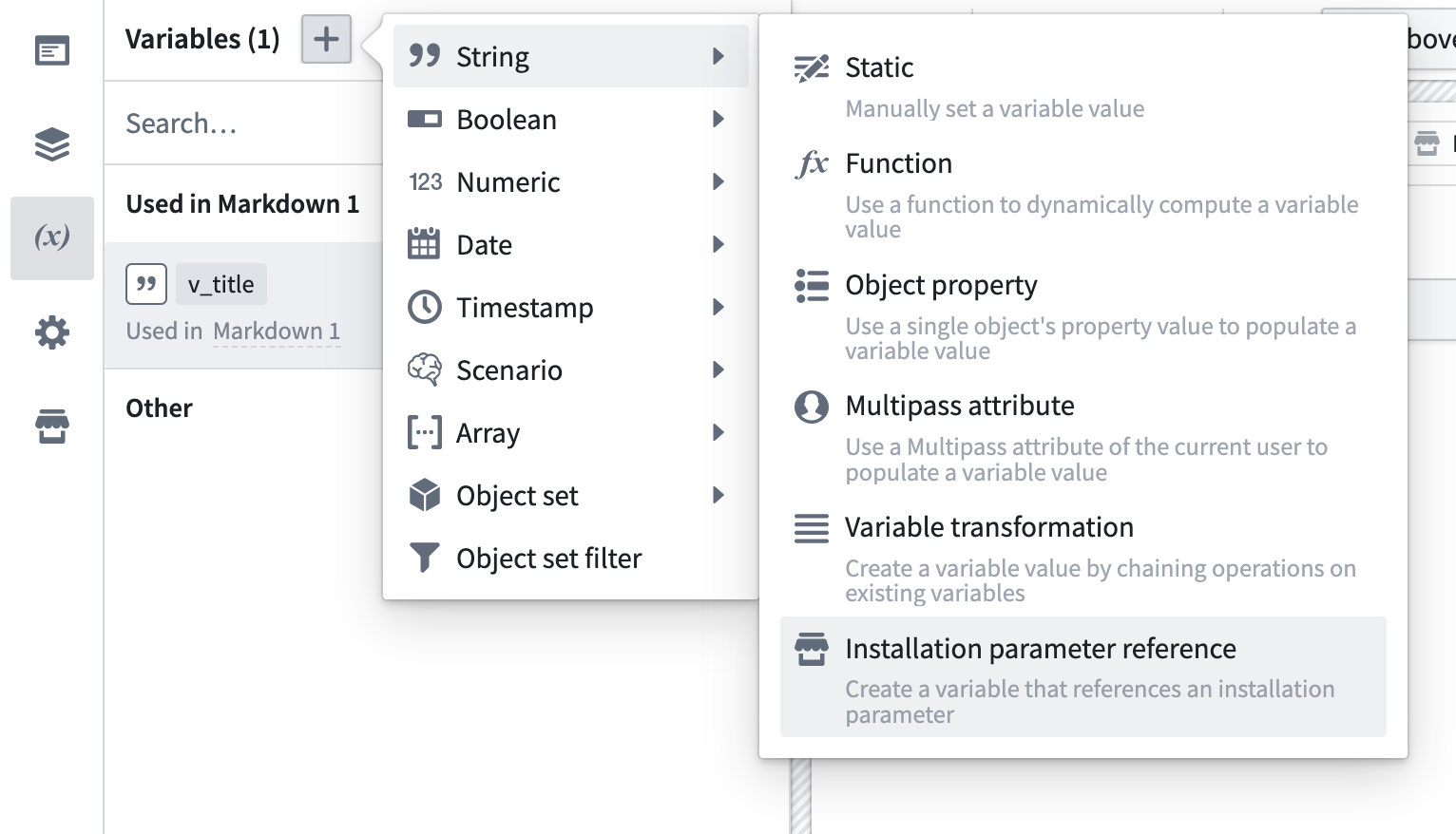The image size is (1456, 834).
Task: Open the Markdown 1 usage link
Action: 277,332
